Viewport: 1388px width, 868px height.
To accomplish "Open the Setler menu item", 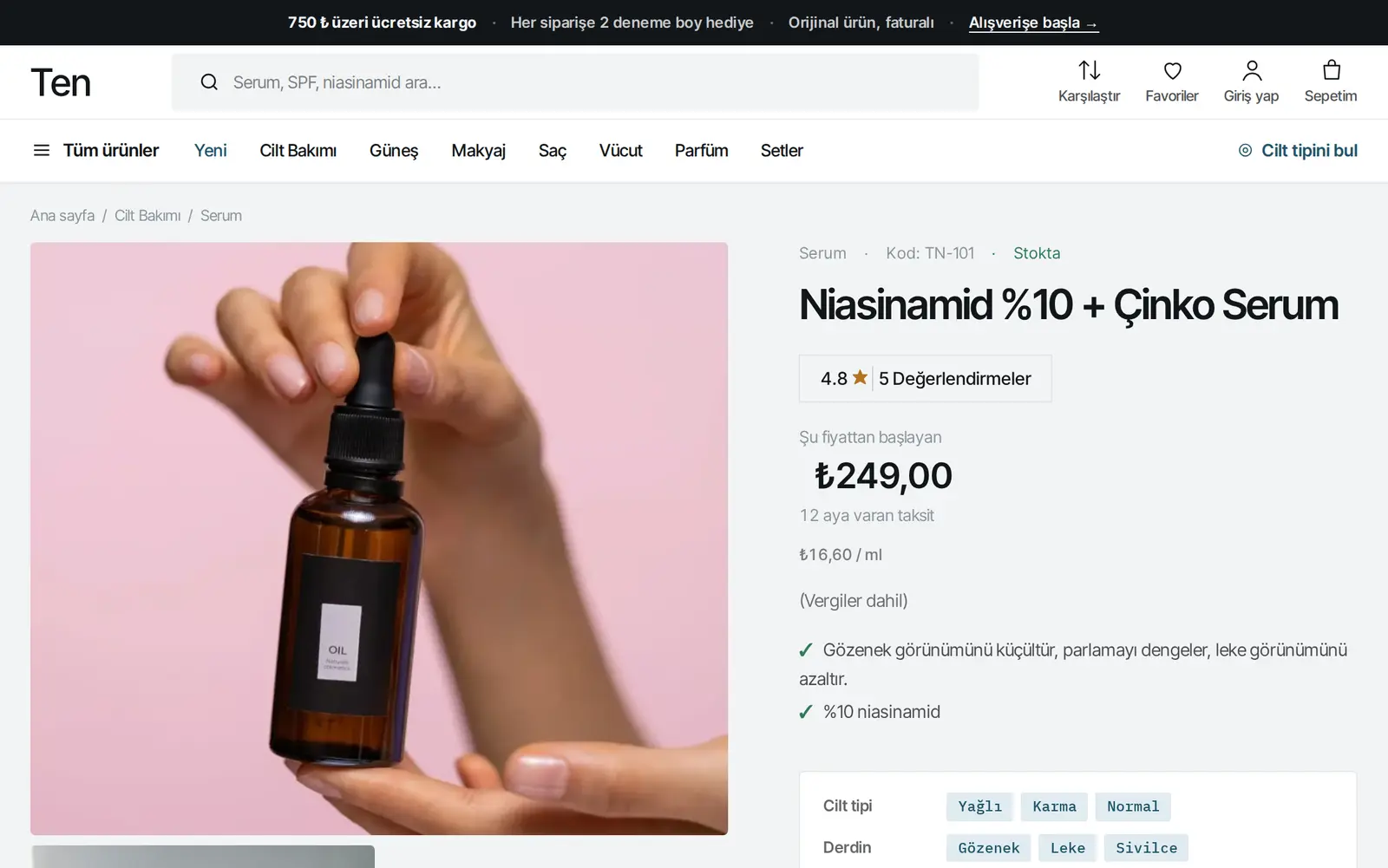I will coord(782,150).
